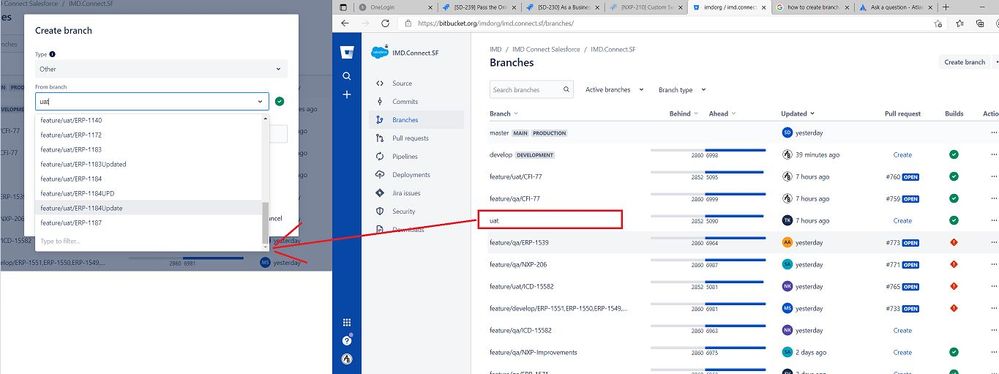The width and height of the screenshot is (999, 374).
Task: Click the Security shield icon
Action: pyautogui.click(x=380, y=212)
